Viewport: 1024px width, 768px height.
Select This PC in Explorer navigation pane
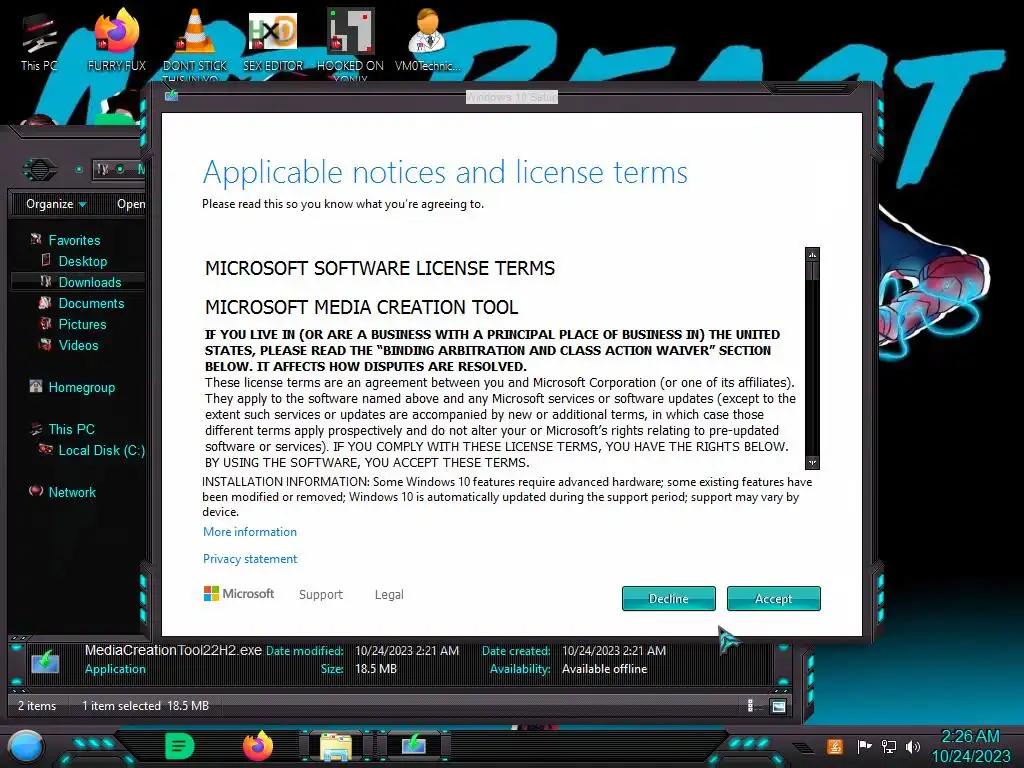72,429
